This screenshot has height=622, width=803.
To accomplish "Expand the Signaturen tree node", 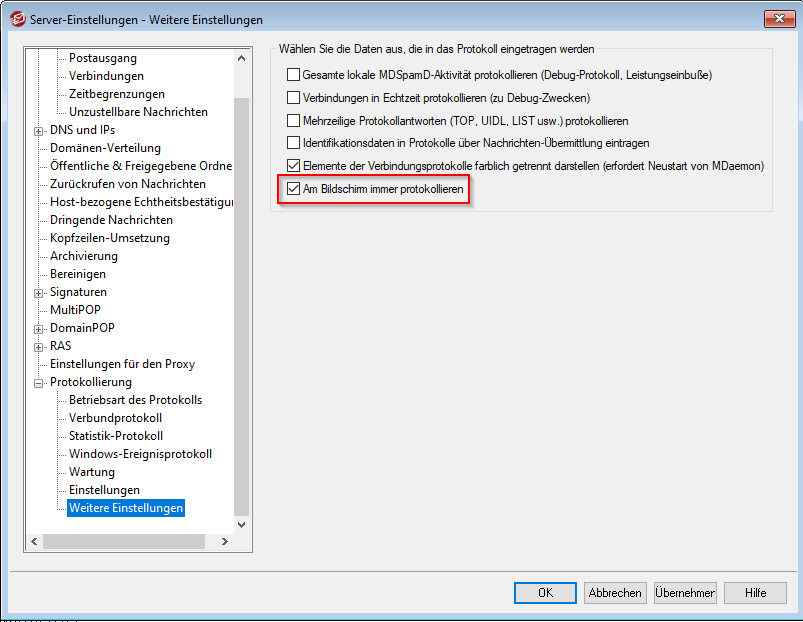I will pos(39,292).
